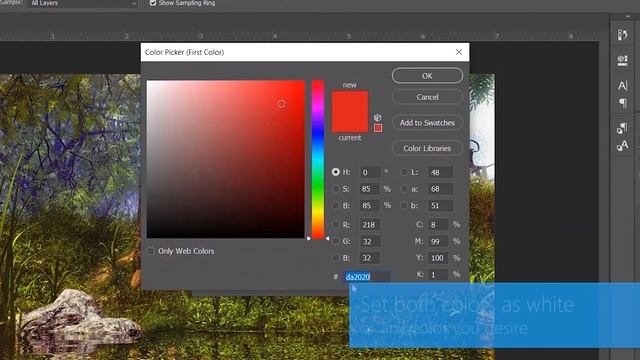Click the H value field

370,172
